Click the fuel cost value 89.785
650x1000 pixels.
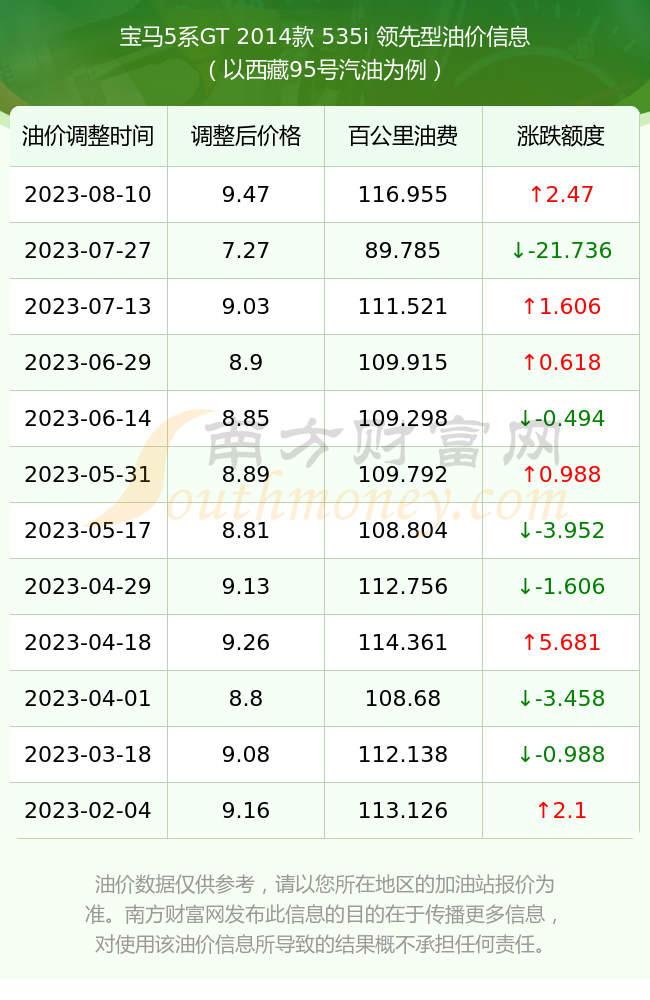403,251
